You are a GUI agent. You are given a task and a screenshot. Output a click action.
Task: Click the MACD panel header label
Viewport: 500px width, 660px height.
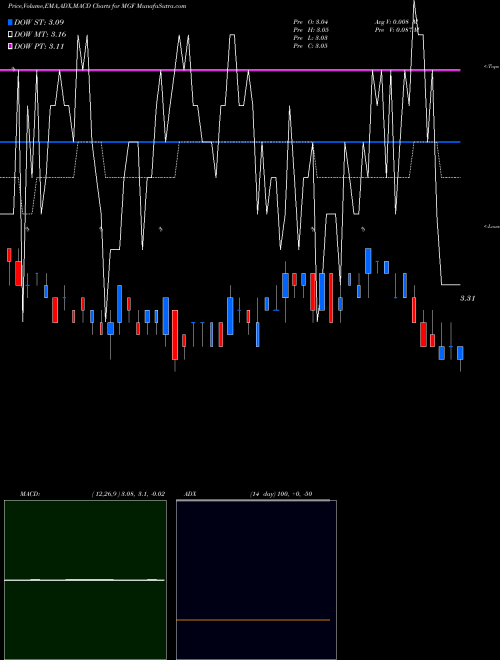tap(30, 494)
